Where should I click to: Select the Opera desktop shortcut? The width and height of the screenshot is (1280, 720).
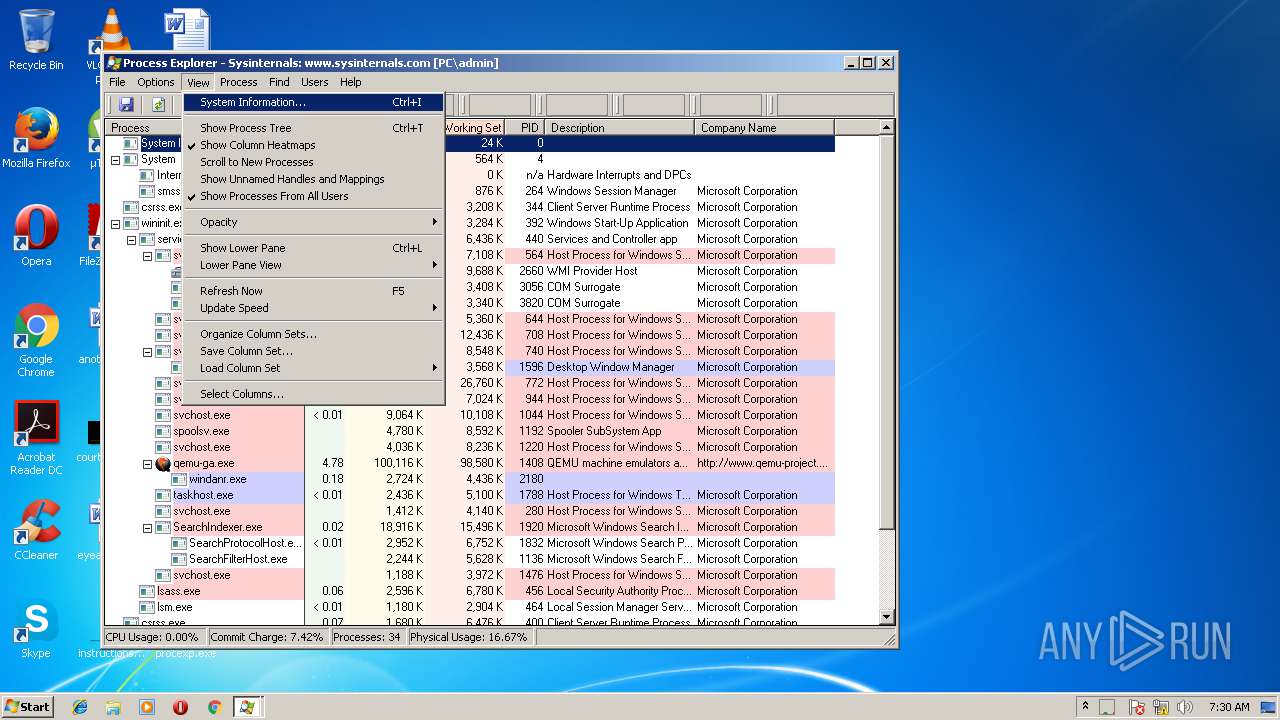tap(36, 236)
